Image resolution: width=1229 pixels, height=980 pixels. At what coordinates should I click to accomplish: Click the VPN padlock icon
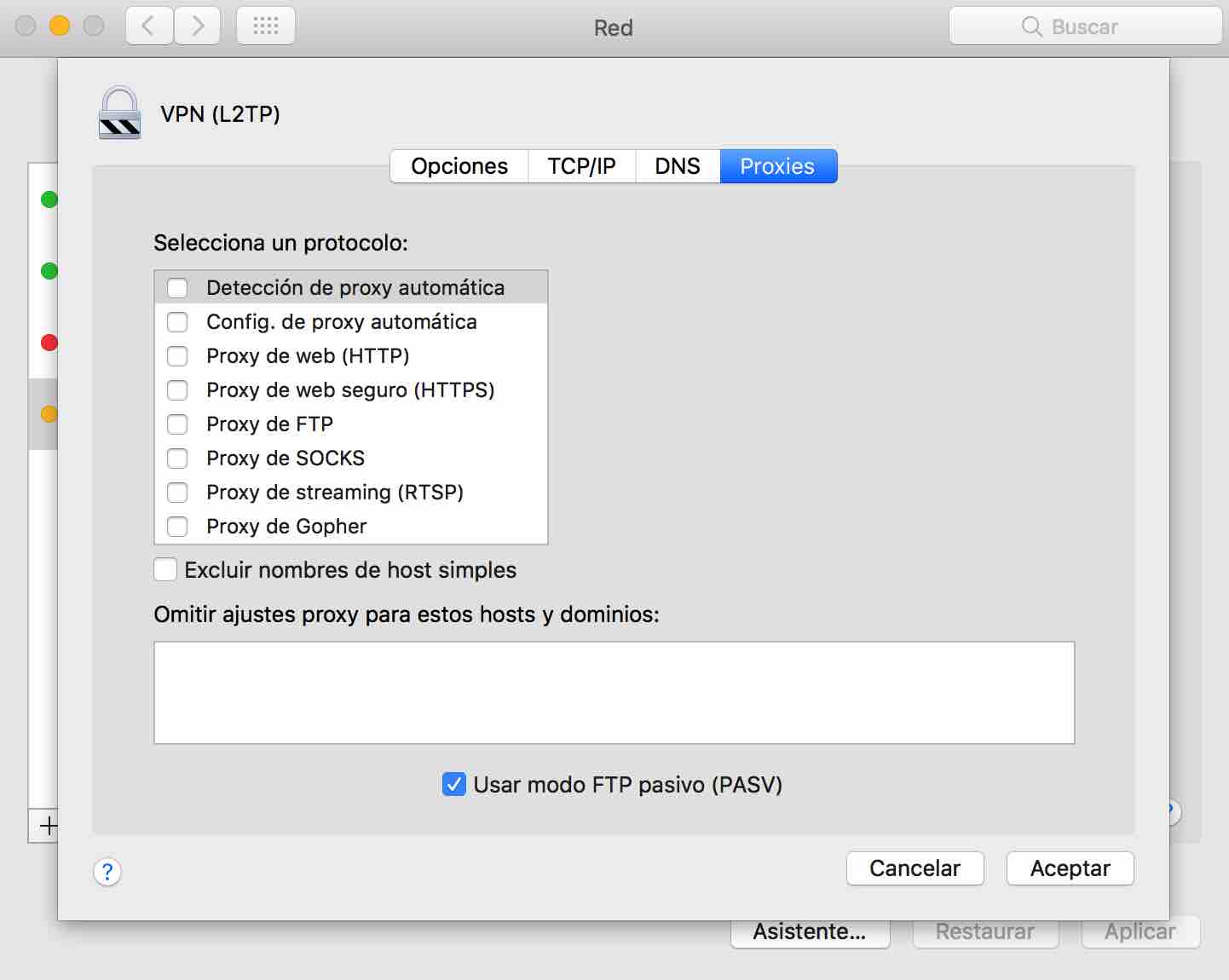pos(119,113)
